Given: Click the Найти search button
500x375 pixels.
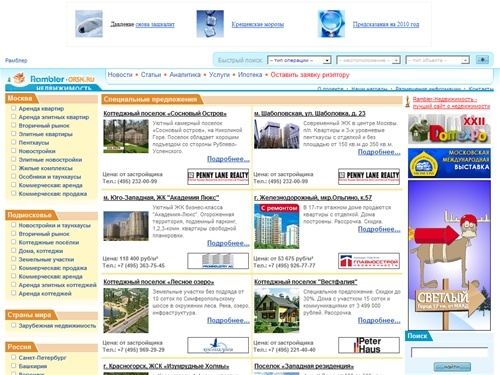Looking at the screenshot, I should [452, 367].
